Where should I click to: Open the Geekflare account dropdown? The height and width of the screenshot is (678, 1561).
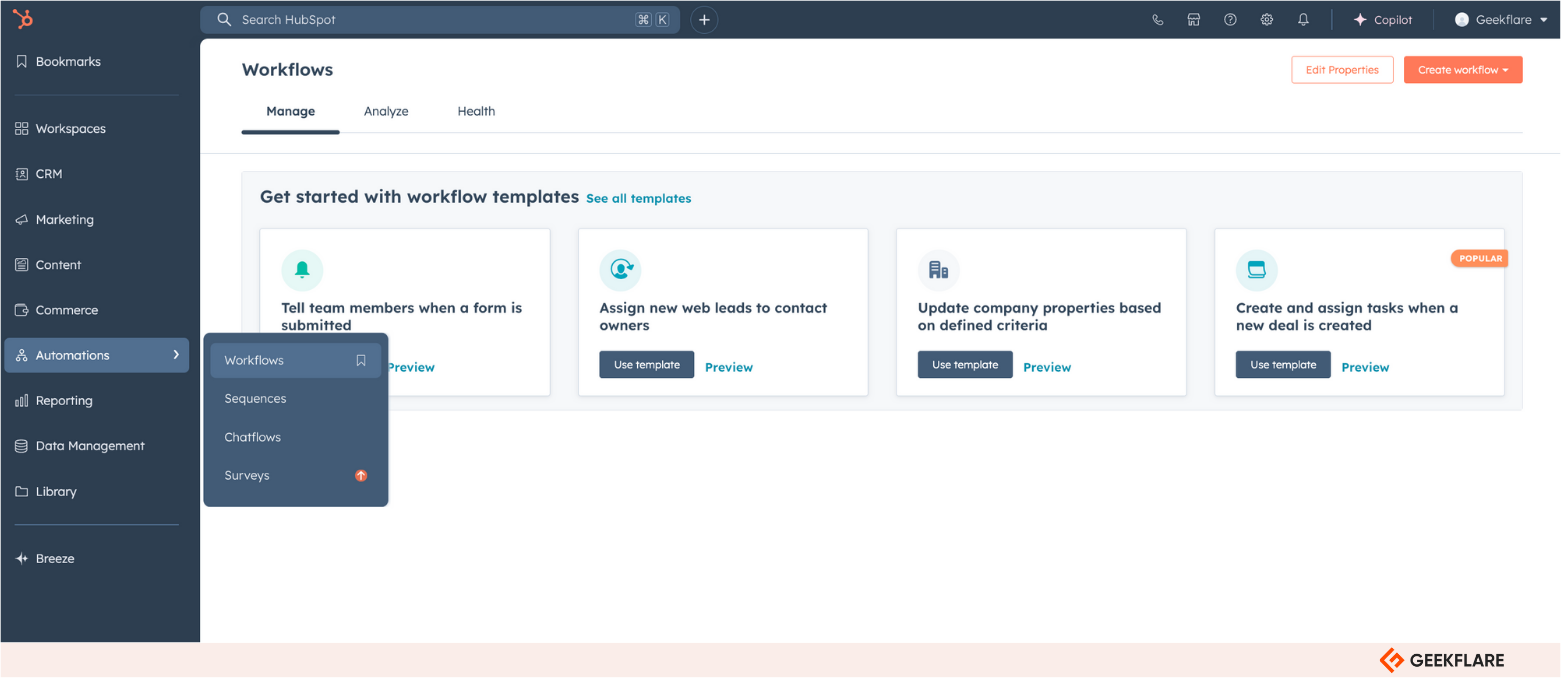(1503, 20)
